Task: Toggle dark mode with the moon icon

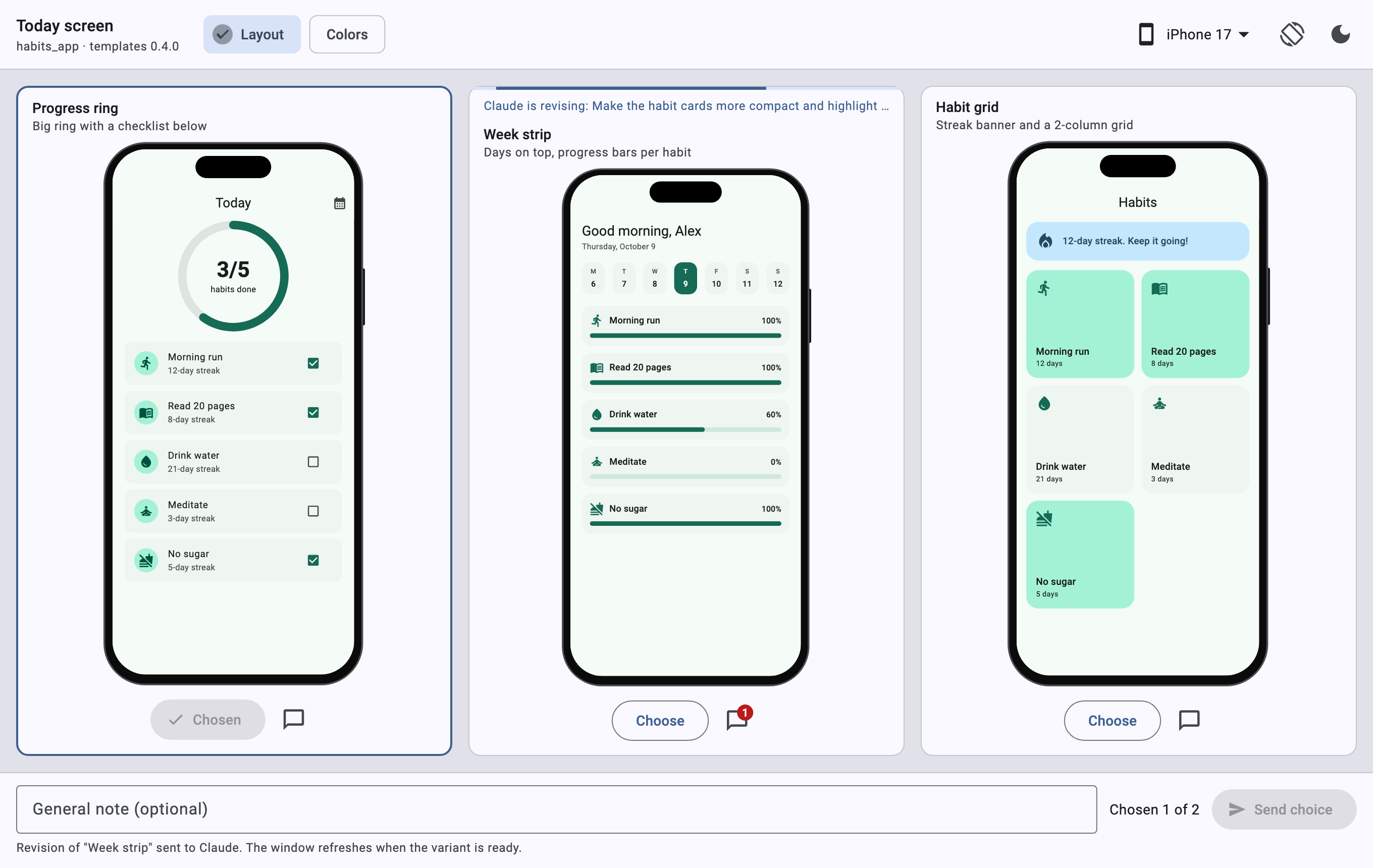Action: coord(1340,34)
